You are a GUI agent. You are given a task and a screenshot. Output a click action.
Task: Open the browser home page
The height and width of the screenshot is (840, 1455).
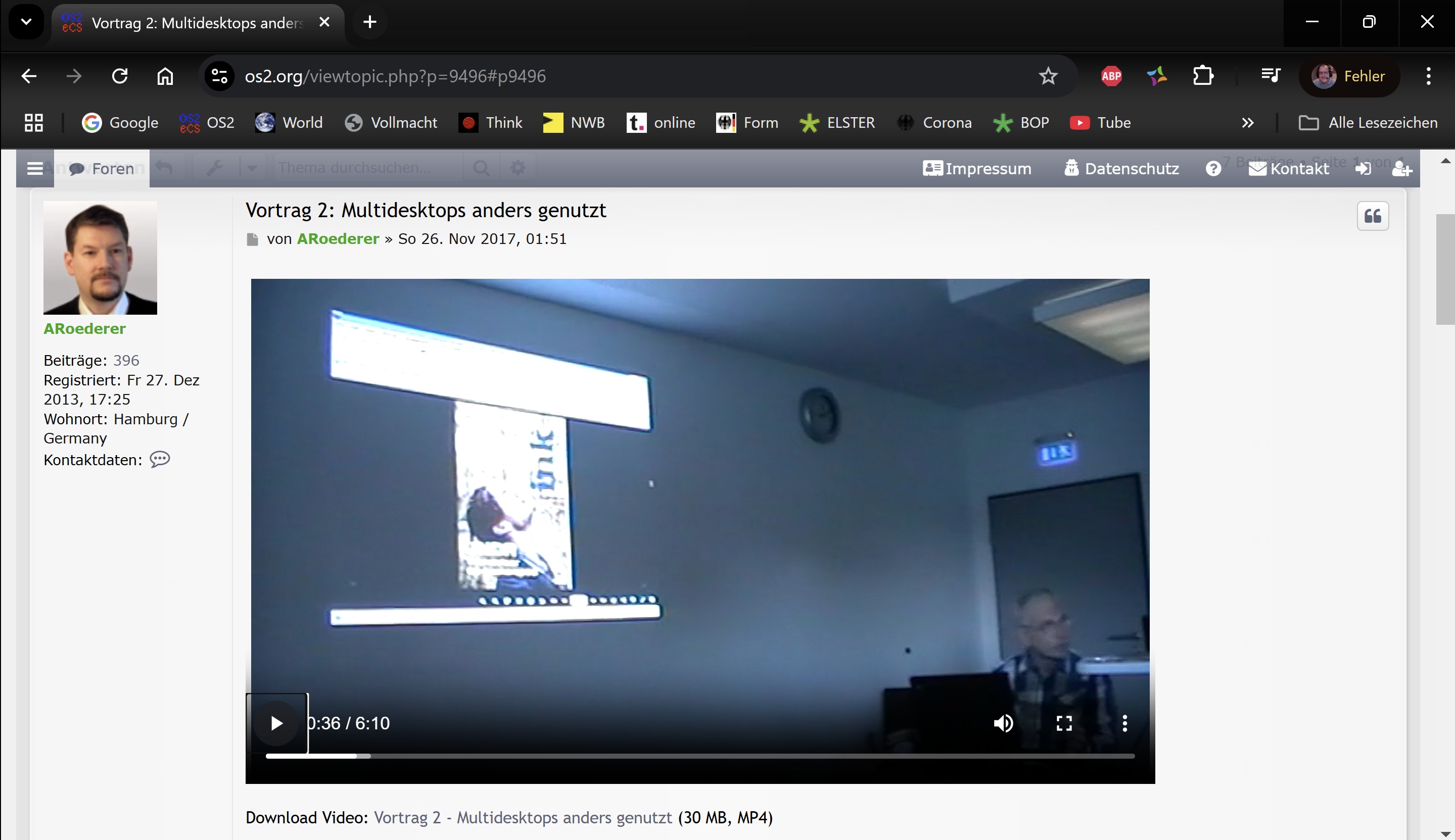tap(165, 76)
